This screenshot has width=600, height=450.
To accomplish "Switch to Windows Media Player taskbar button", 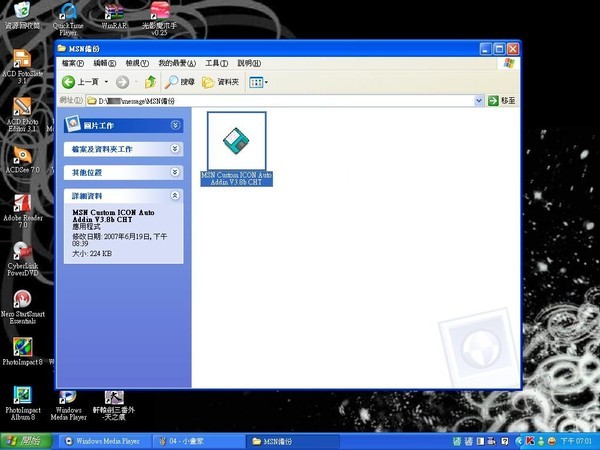I will click(x=103, y=441).
